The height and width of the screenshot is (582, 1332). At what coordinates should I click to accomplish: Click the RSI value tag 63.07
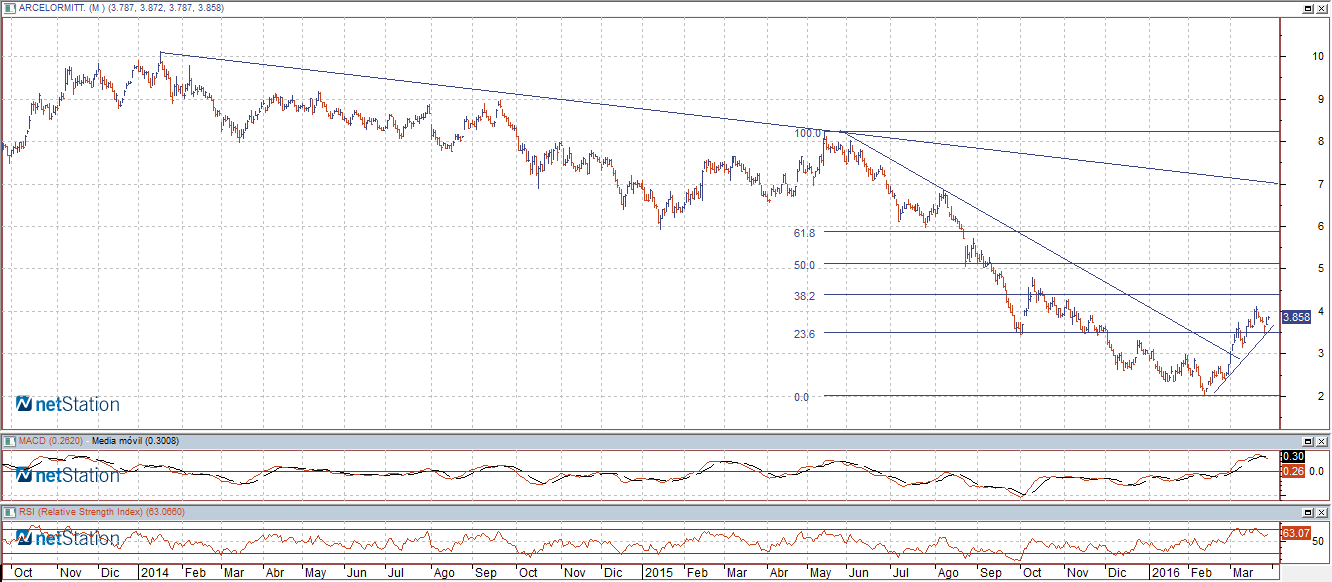1295,533
